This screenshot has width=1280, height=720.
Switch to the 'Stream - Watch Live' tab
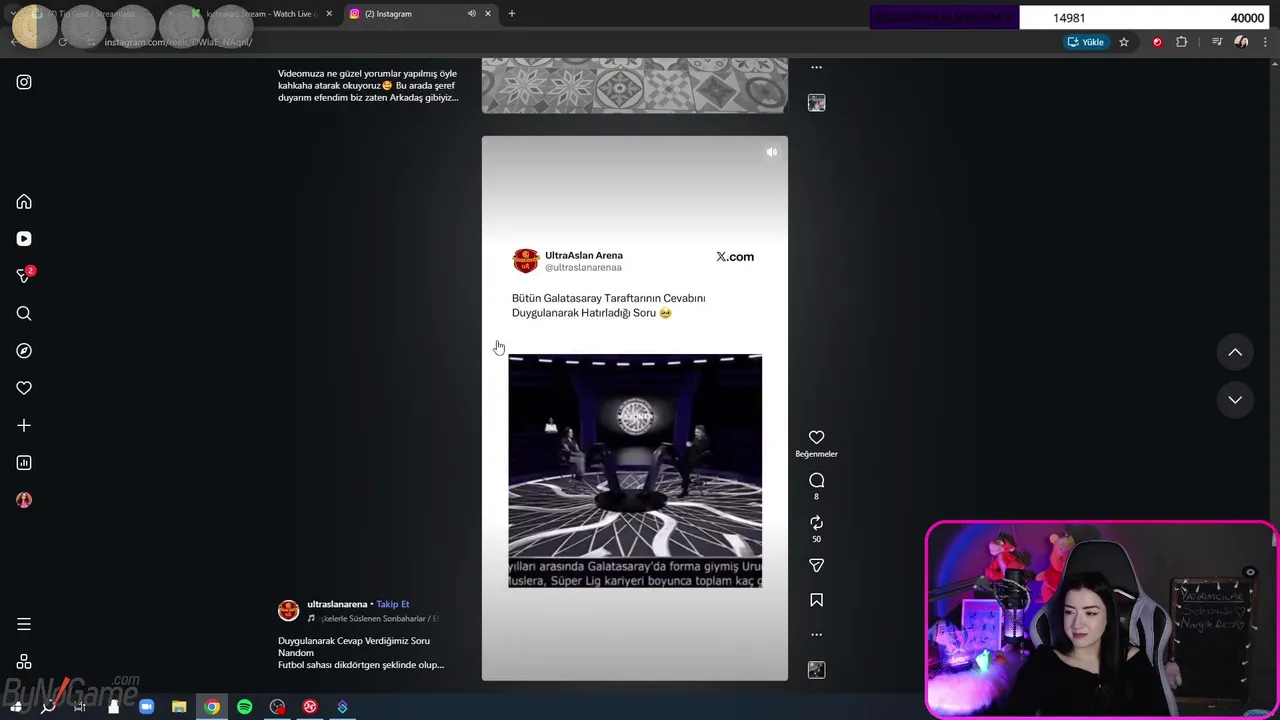click(x=260, y=14)
